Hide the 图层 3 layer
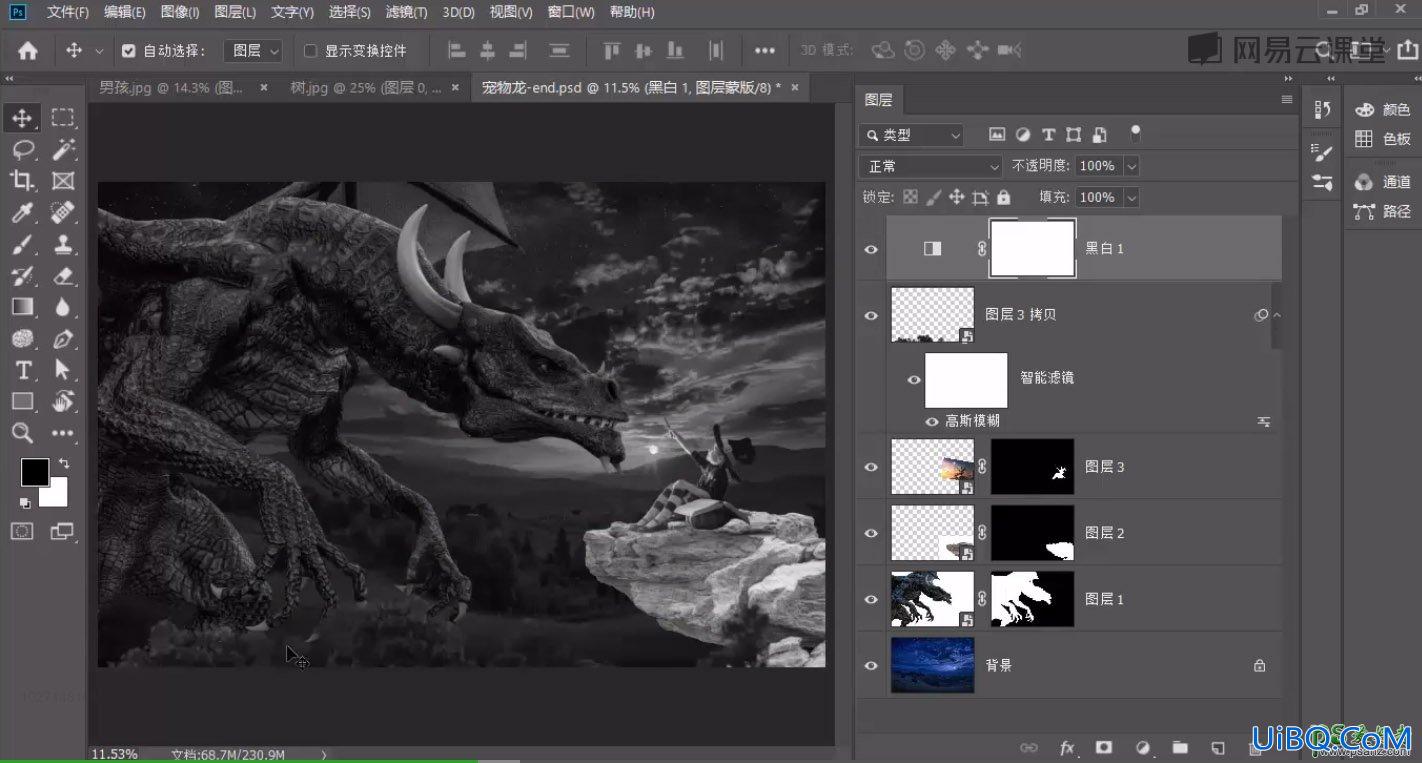 pyautogui.click(x=870, y=467)
